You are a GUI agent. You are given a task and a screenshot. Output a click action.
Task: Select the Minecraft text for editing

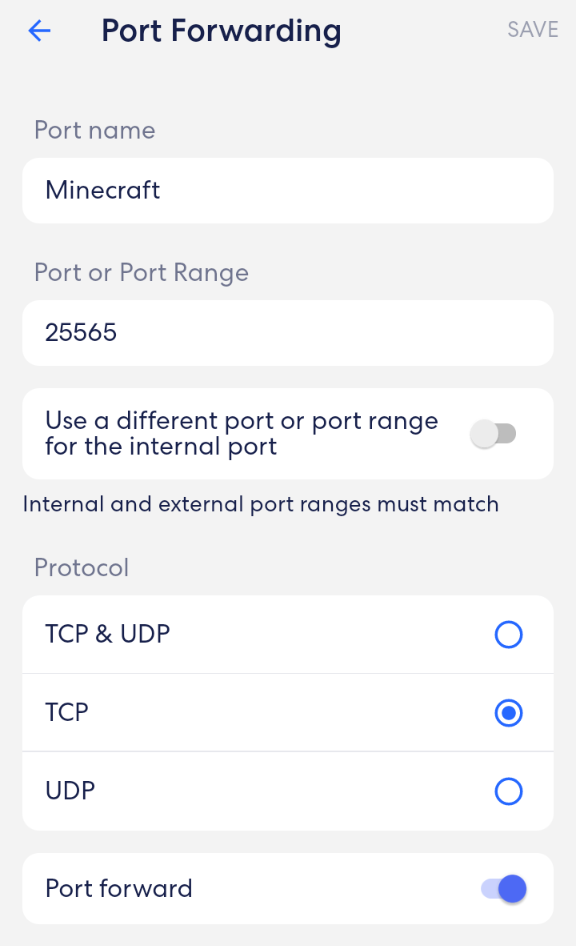pos(102,190)
